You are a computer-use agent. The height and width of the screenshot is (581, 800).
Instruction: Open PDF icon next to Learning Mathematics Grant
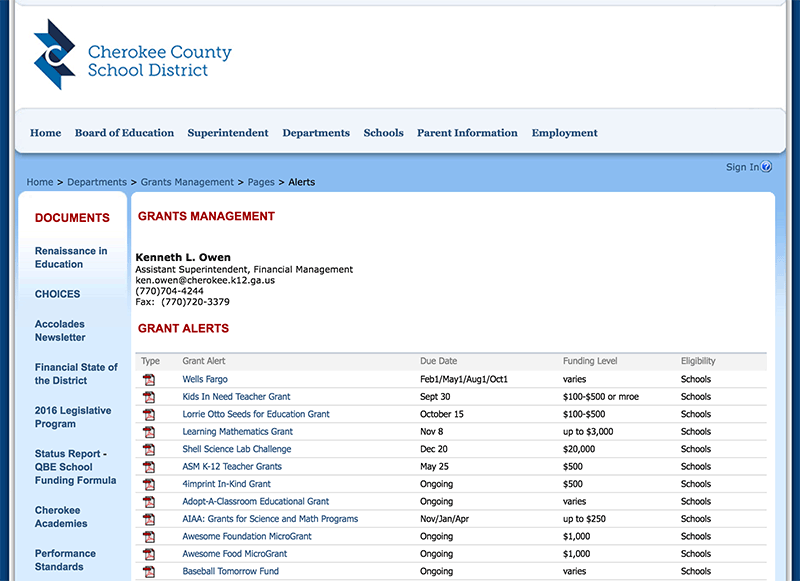click(x=149, y=432)
